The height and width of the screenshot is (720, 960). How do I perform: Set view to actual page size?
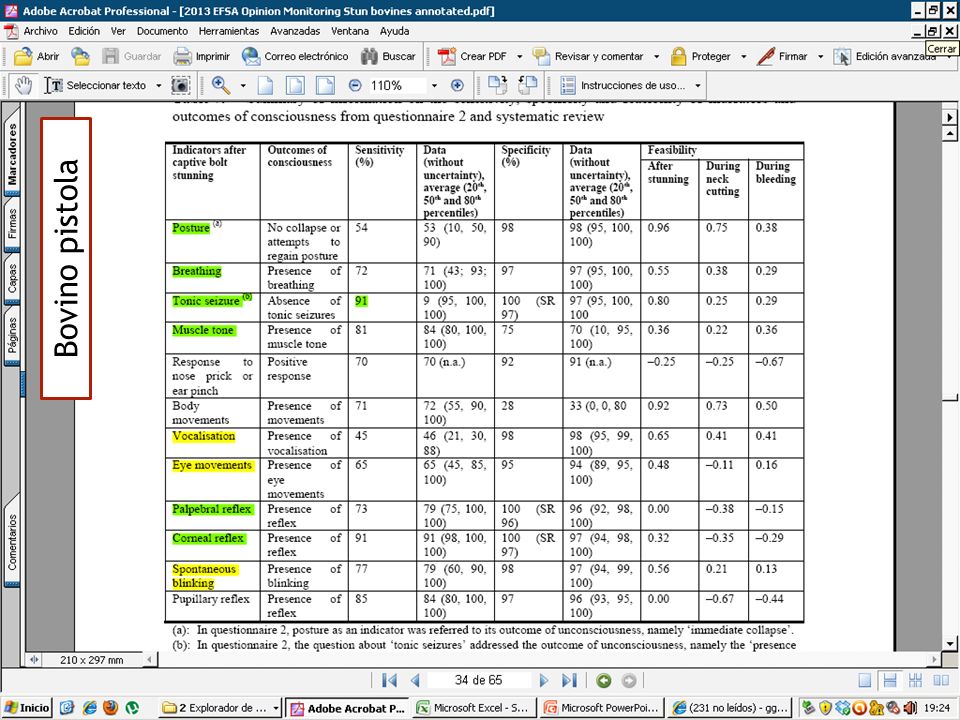[265, 86]
